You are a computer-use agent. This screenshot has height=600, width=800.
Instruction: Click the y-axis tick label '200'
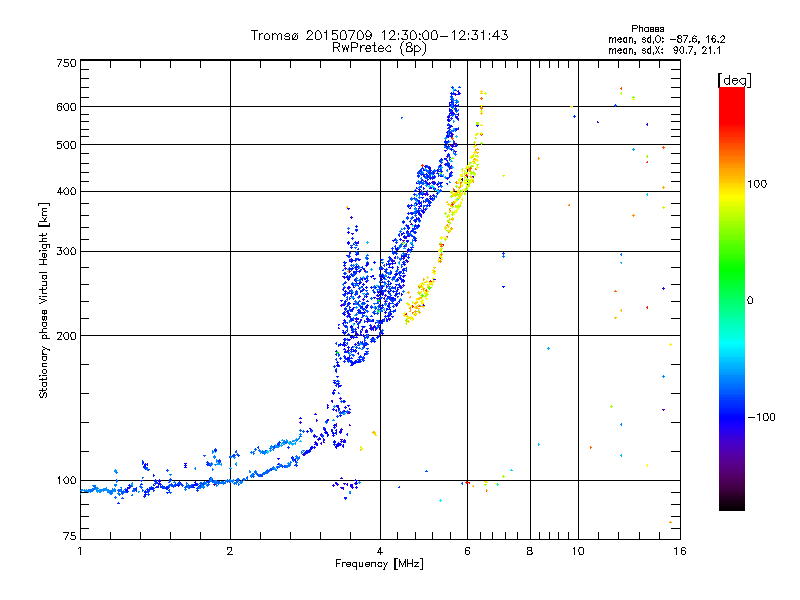click(66, 336)
